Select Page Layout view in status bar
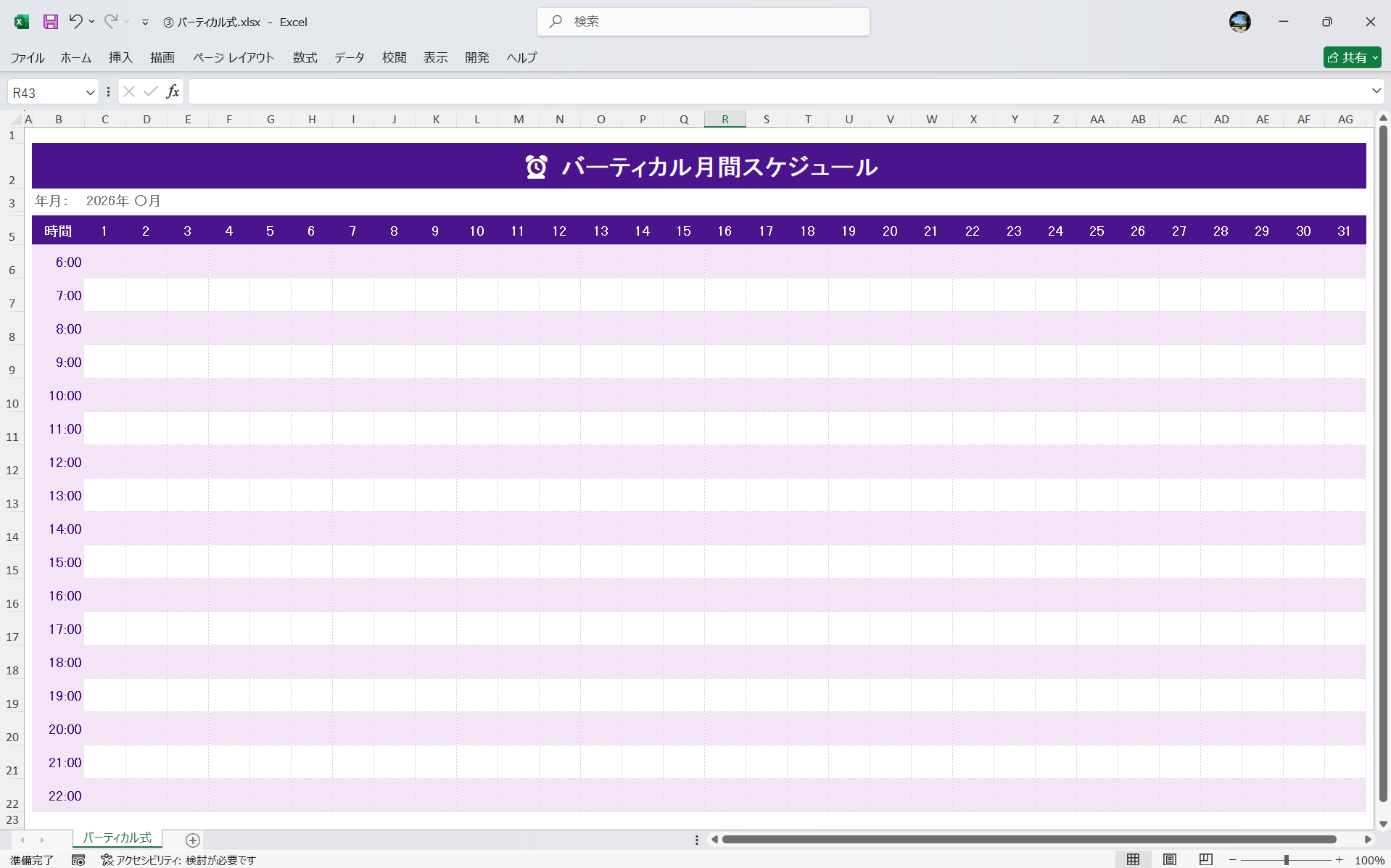 coord(1169,859)
